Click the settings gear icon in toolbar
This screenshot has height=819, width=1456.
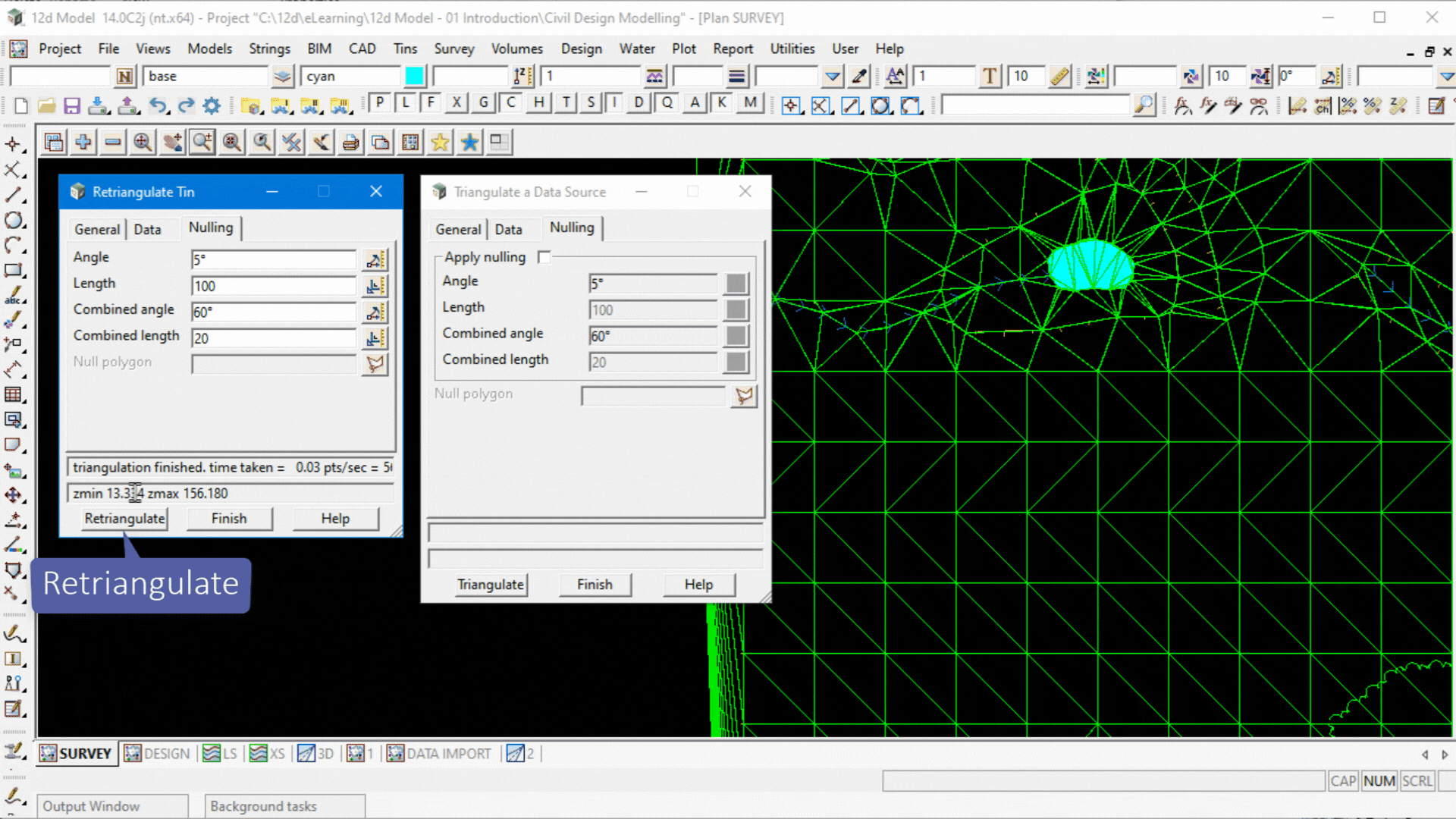tap(212, 105)
